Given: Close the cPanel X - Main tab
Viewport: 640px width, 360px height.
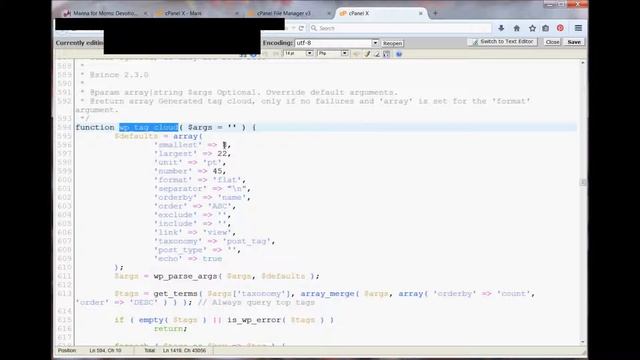Looking at the screenshot, I should 237,13.
